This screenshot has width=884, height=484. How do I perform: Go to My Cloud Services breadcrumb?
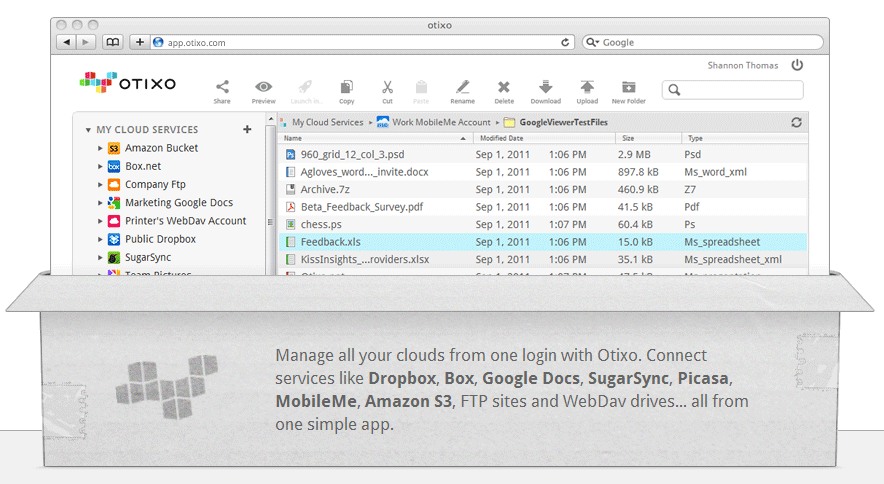[328, 122]
